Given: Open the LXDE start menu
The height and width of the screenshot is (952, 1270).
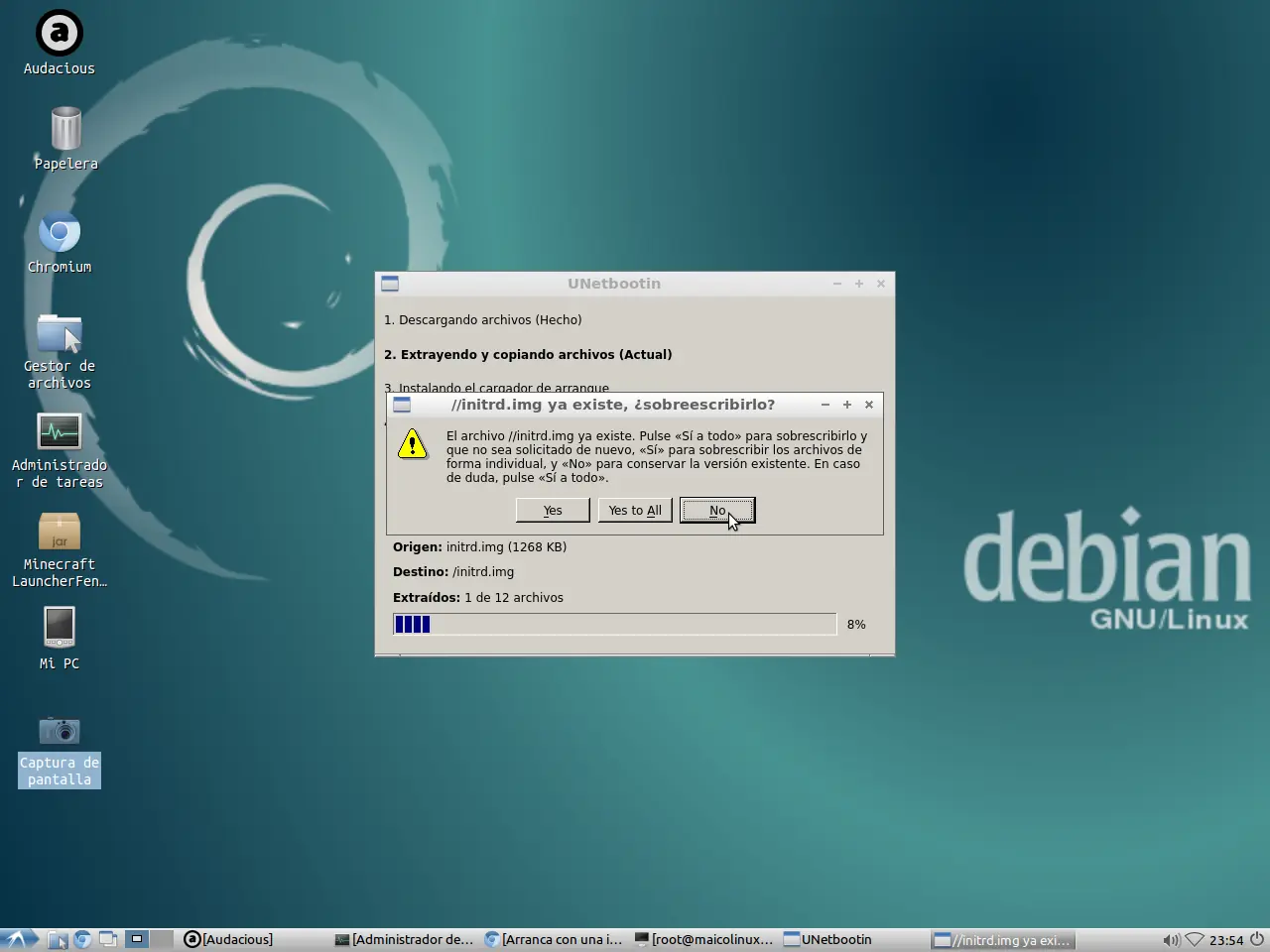Looking at the screenshot, I should [20, 939].
